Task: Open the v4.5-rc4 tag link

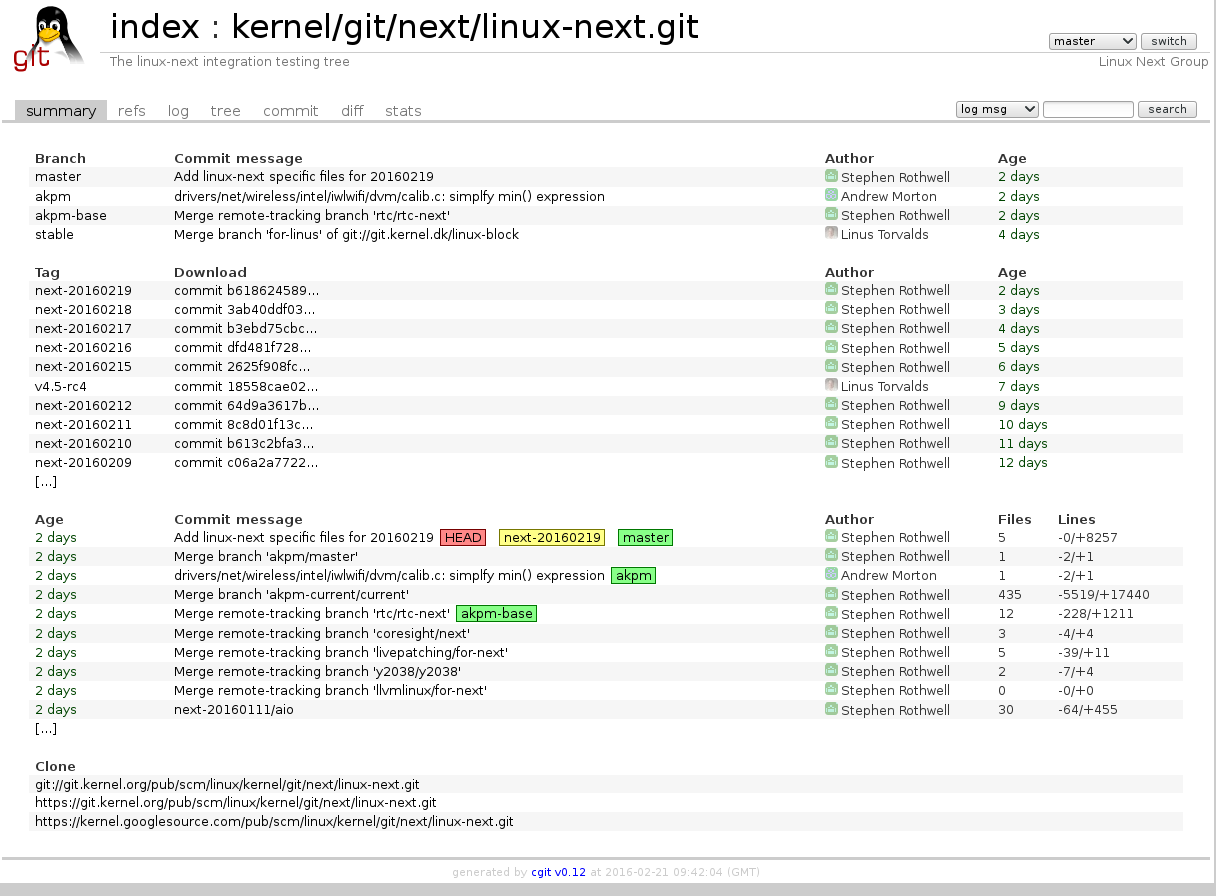Action: click(x=61, y=386)
